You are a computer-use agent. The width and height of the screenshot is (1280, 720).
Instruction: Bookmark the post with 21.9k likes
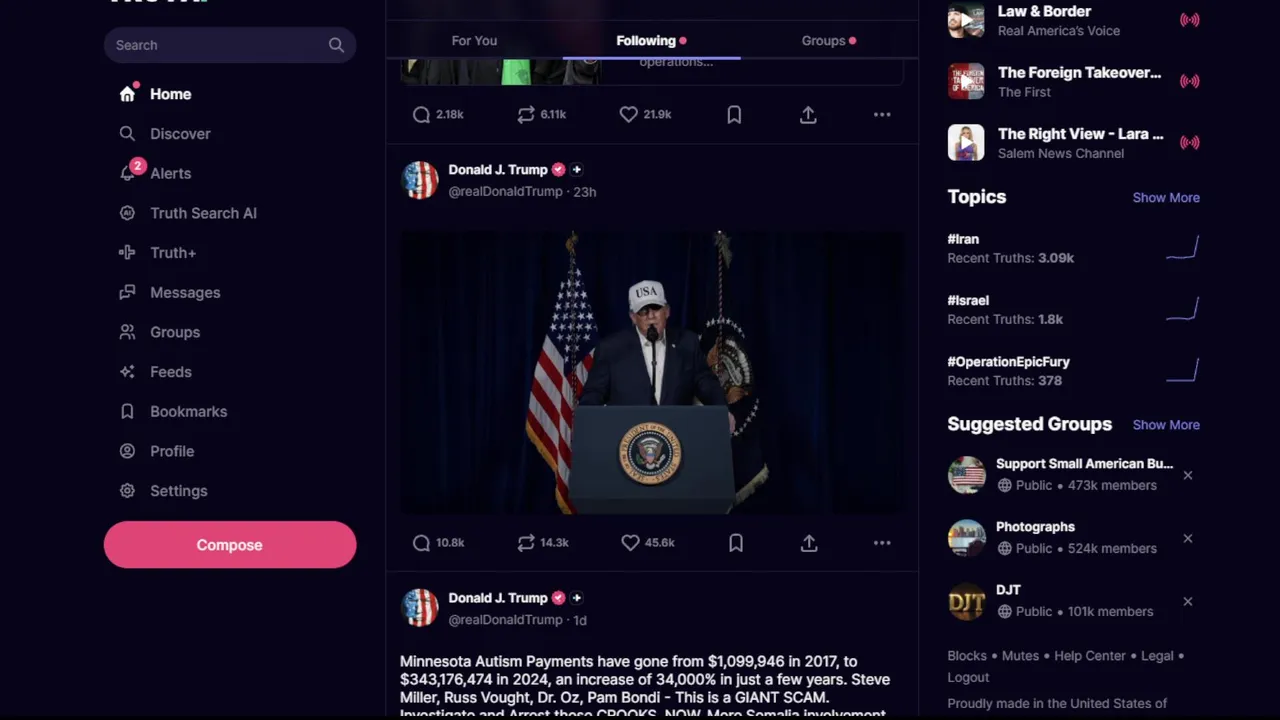pos(734,115)
